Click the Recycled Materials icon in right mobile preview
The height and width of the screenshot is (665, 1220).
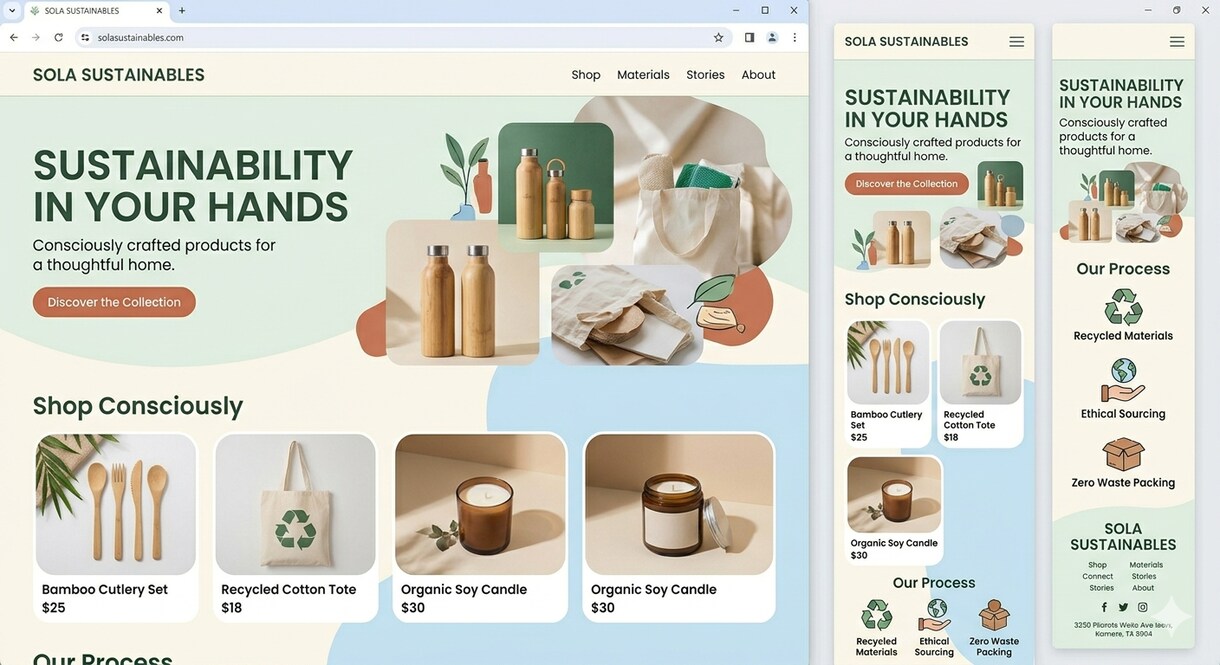[x=1123, y=307]
